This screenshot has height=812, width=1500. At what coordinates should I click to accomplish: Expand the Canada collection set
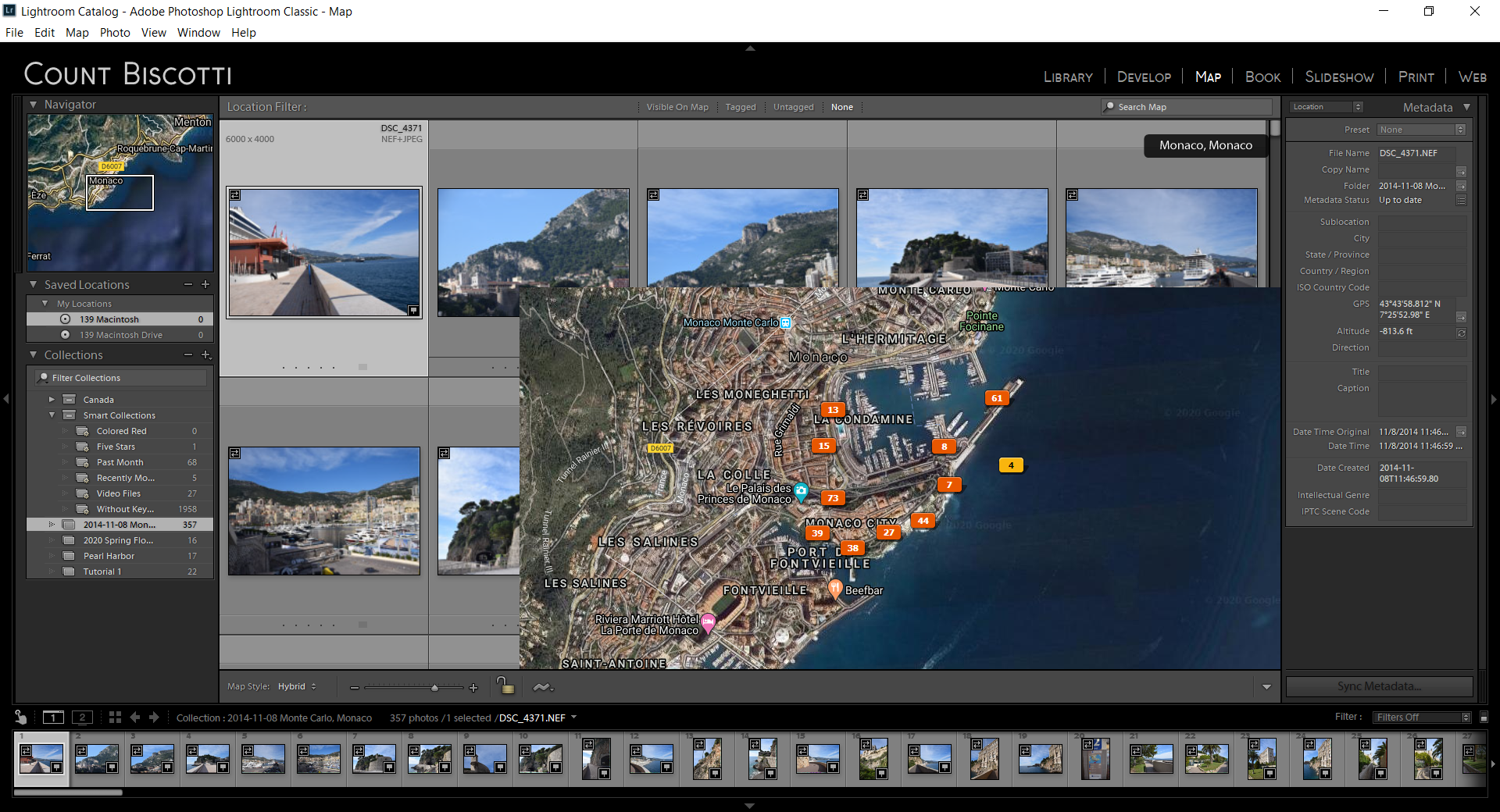coord(52,399)
